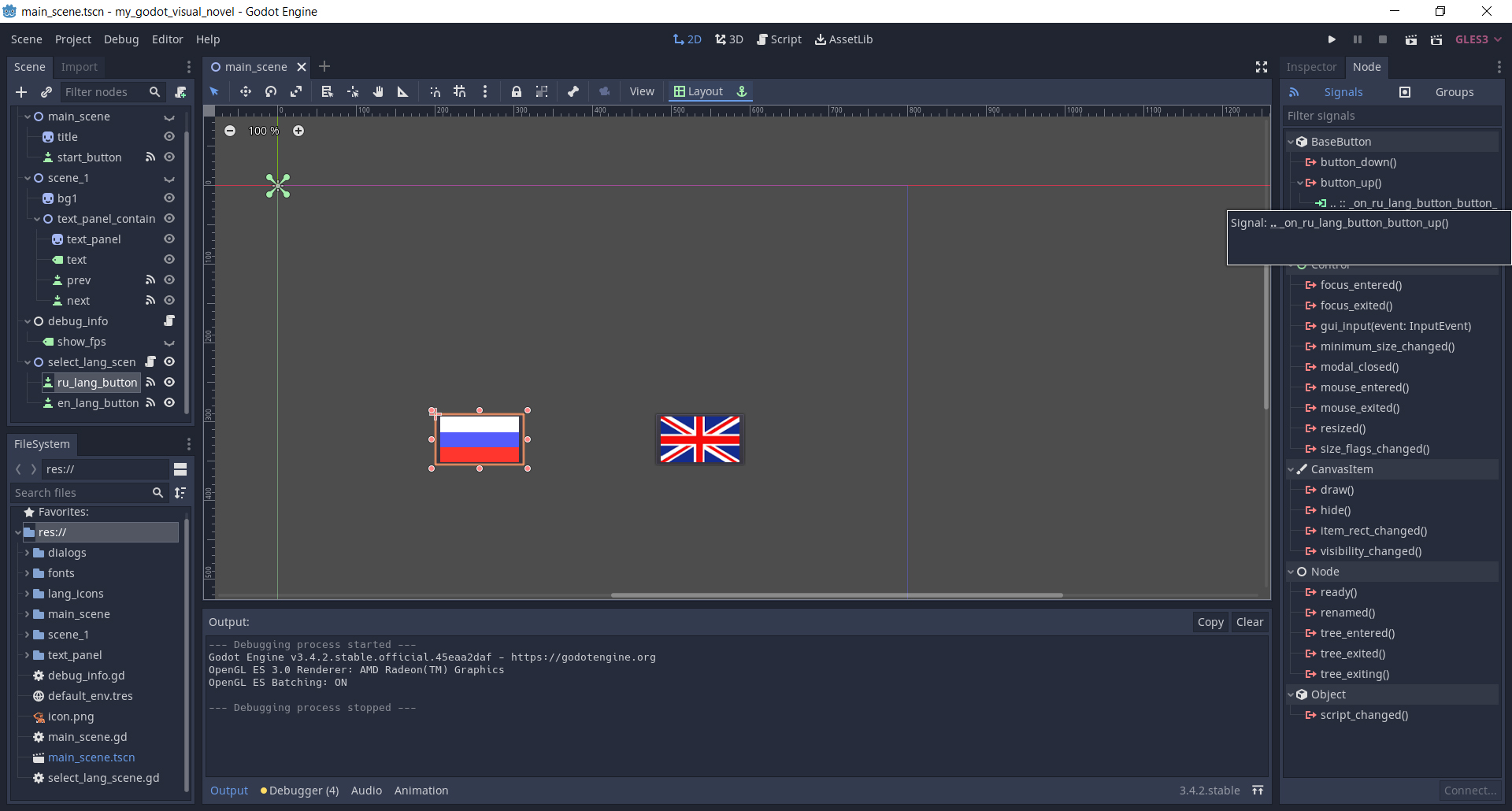This screenshot has width=1512, height=811.
Task: Activate the Select Mode tool
Action: (x=214, y=91)
